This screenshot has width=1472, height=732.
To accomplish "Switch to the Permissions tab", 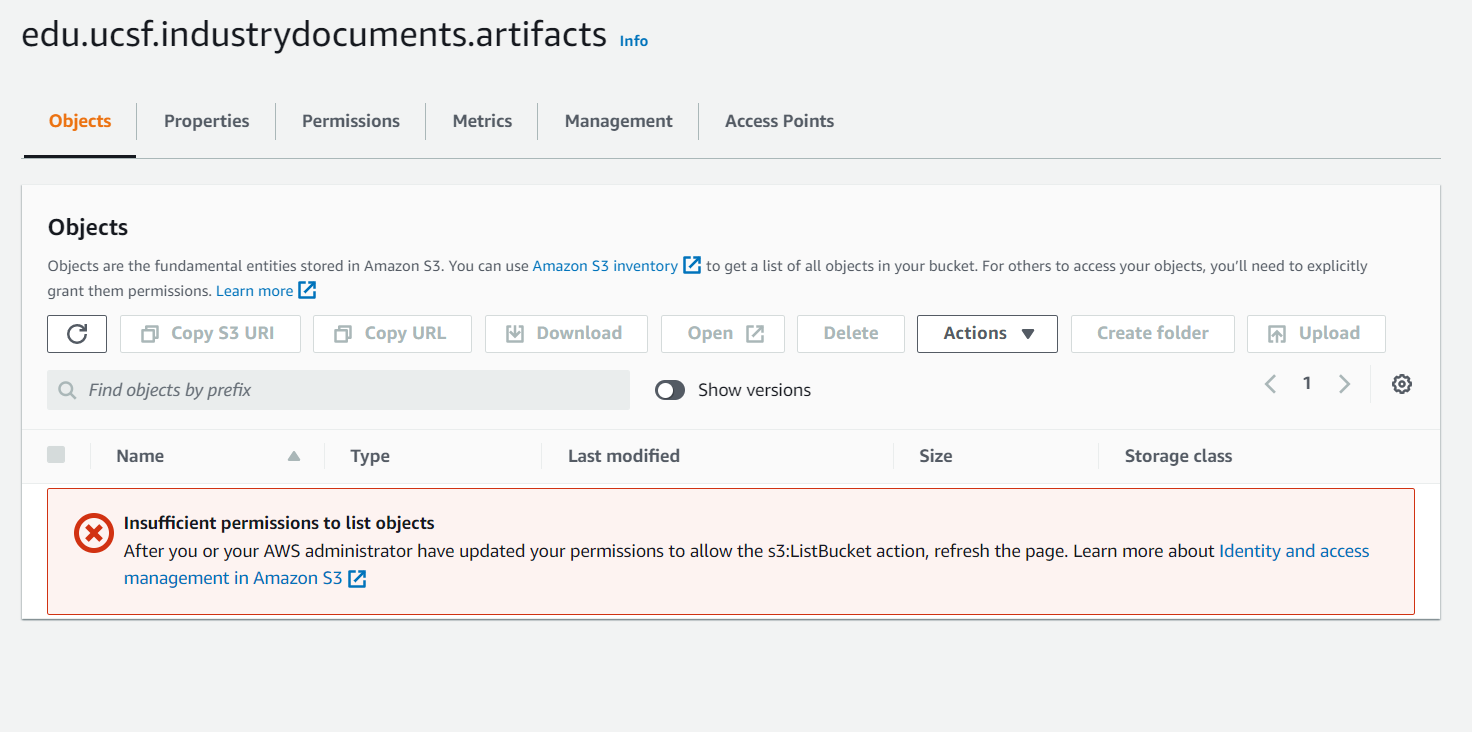I will pos(351,121).
